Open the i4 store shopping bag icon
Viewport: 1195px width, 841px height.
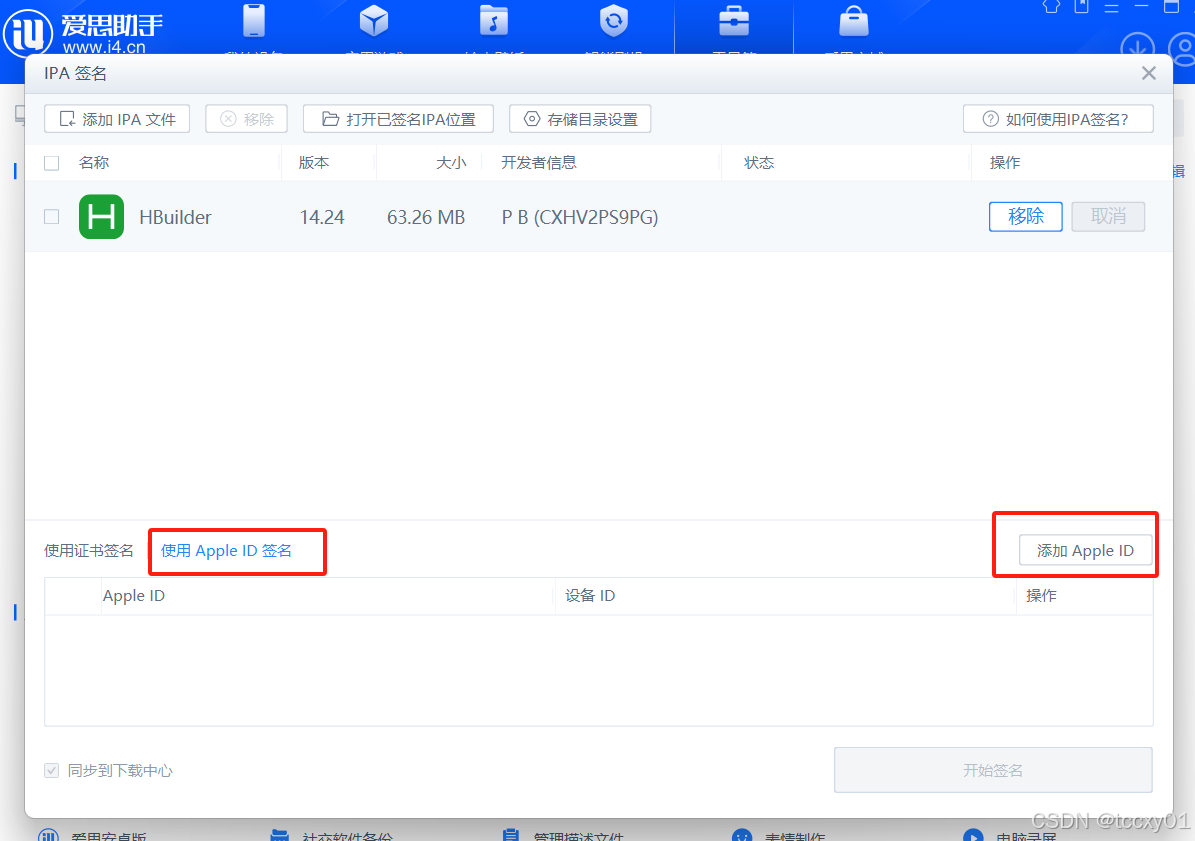click(854, 21)
